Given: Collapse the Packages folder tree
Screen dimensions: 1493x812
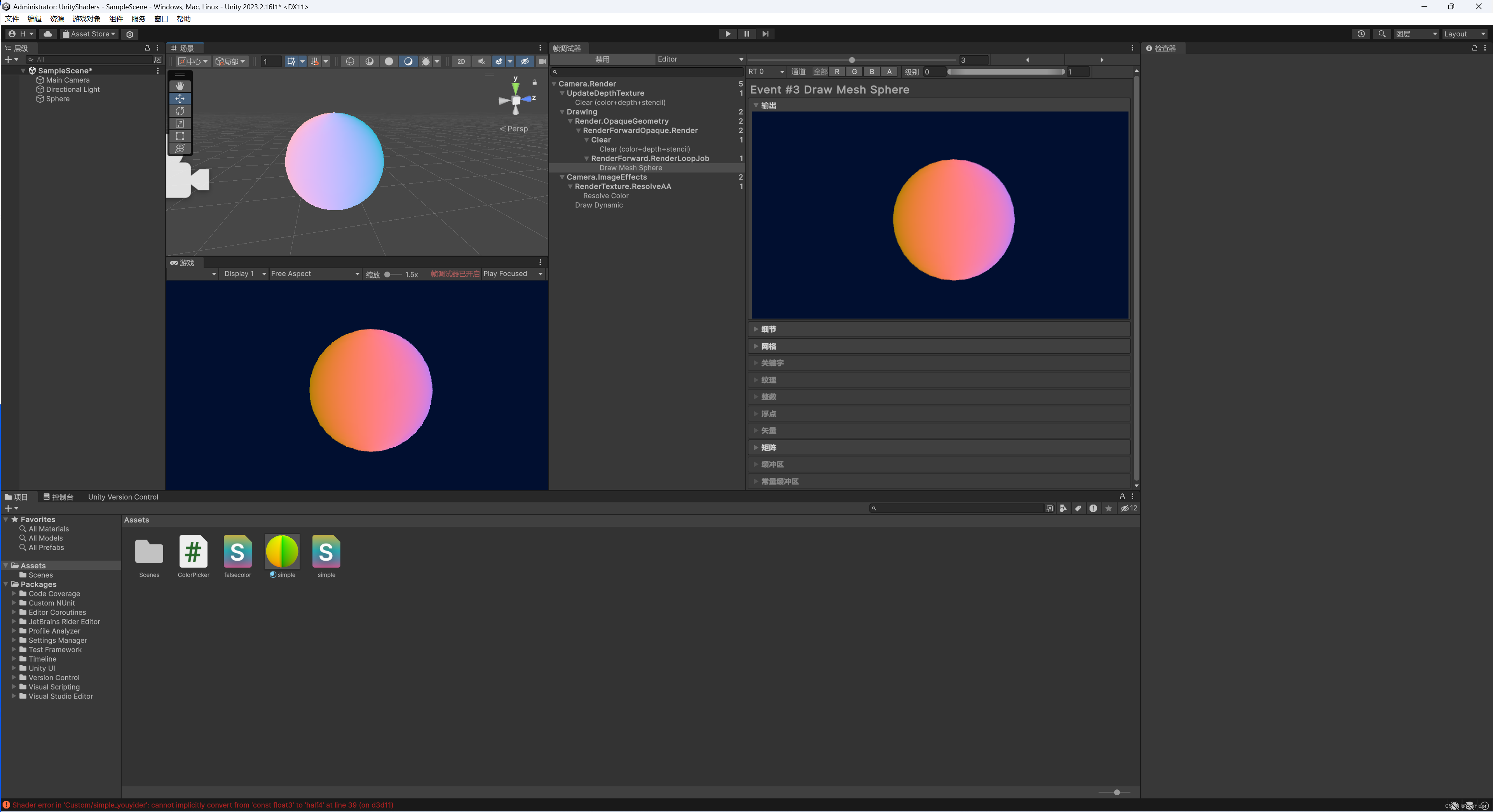Looking at the screenshot, I should (6, 584).
